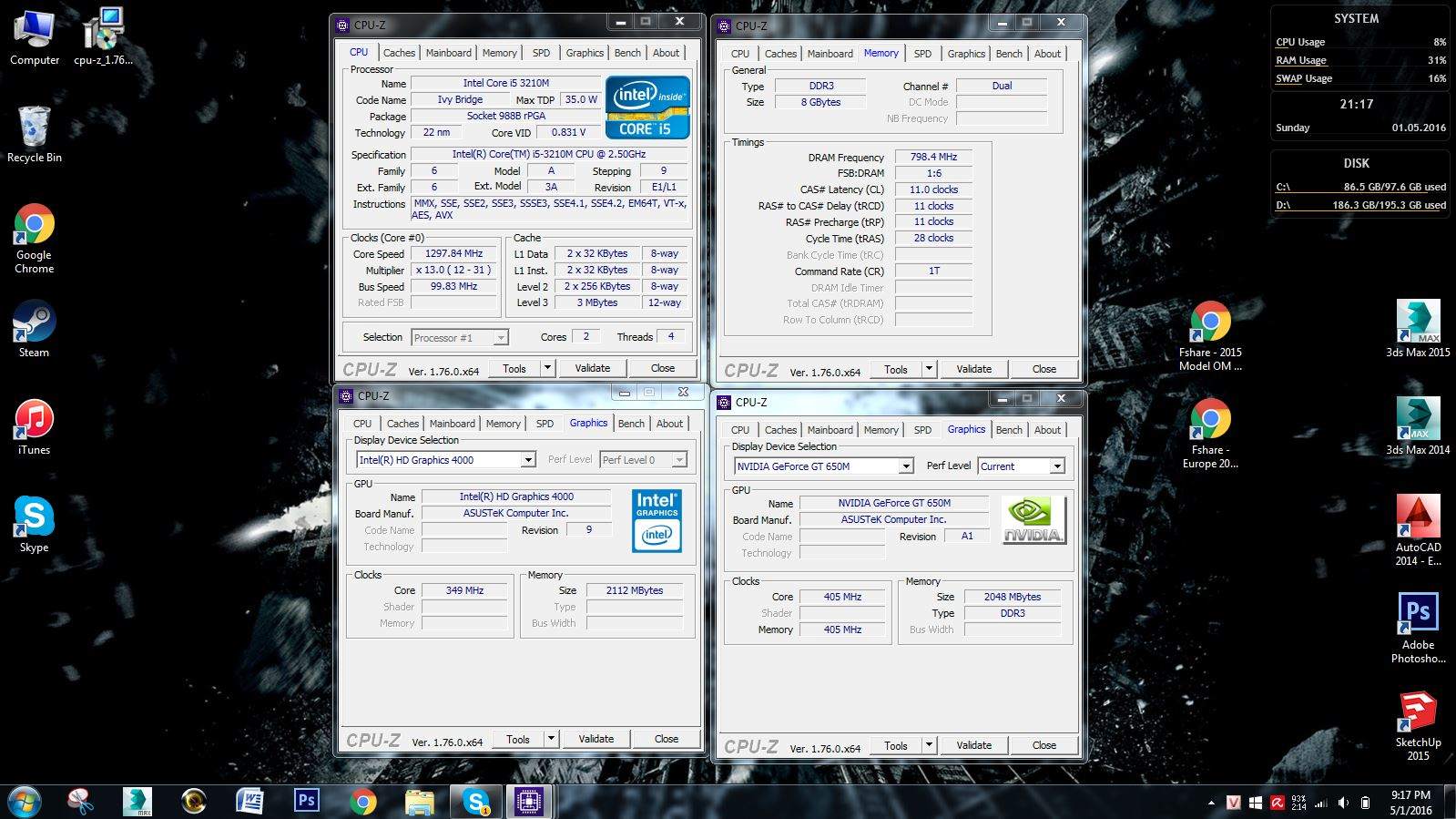
Task: Click Tools button in the Memory window
Action: 896,369
